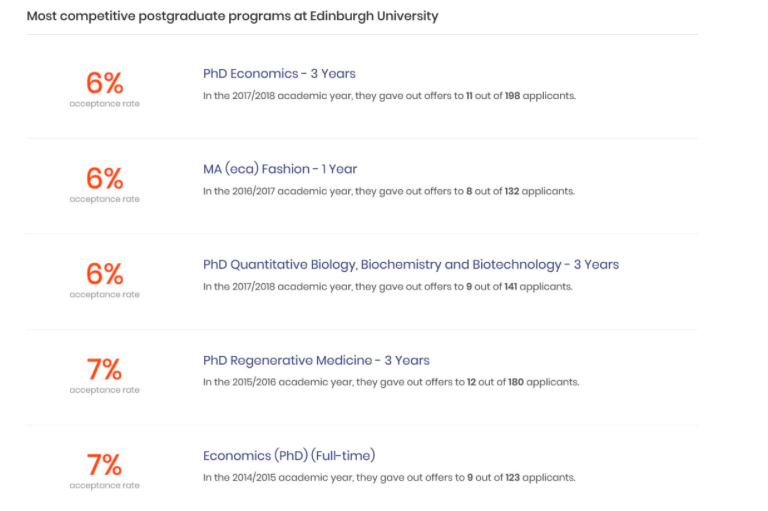This screenshot has height=511, width=768.
Task: Open the PhD Quantitative Biology, Biochemistry and Biotechnology link
Action: 410,265
